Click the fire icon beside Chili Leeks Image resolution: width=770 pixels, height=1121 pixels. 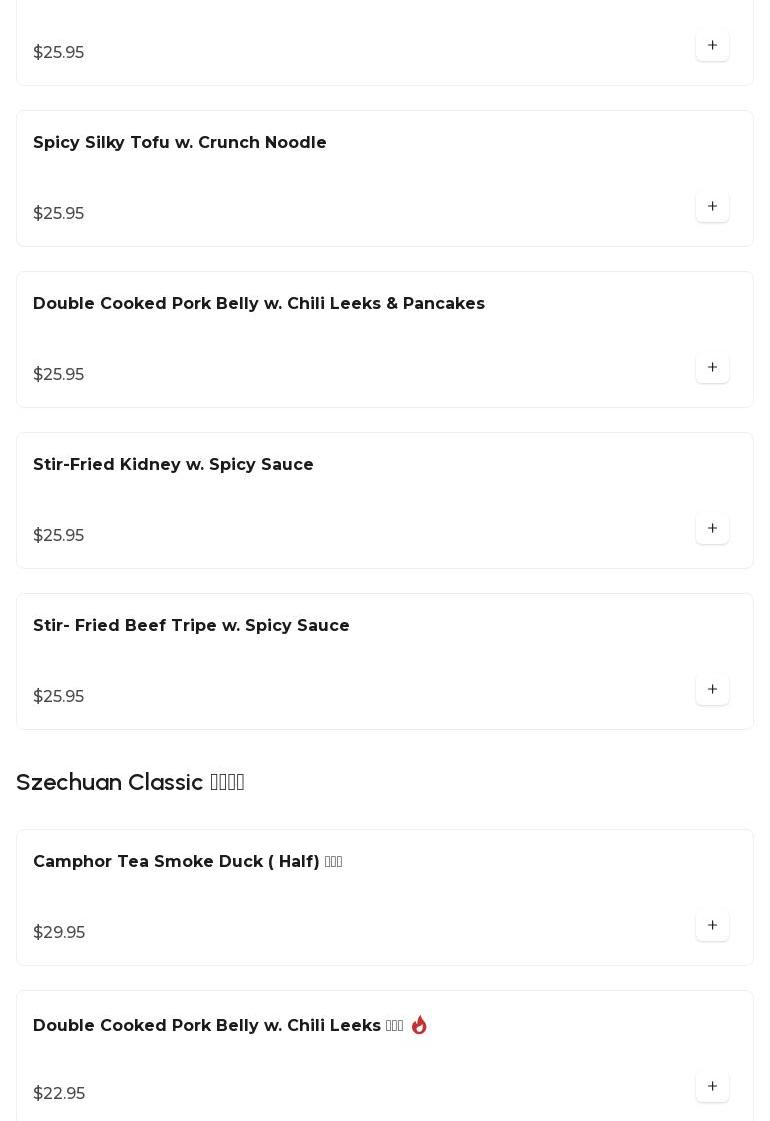[419, 1024]
